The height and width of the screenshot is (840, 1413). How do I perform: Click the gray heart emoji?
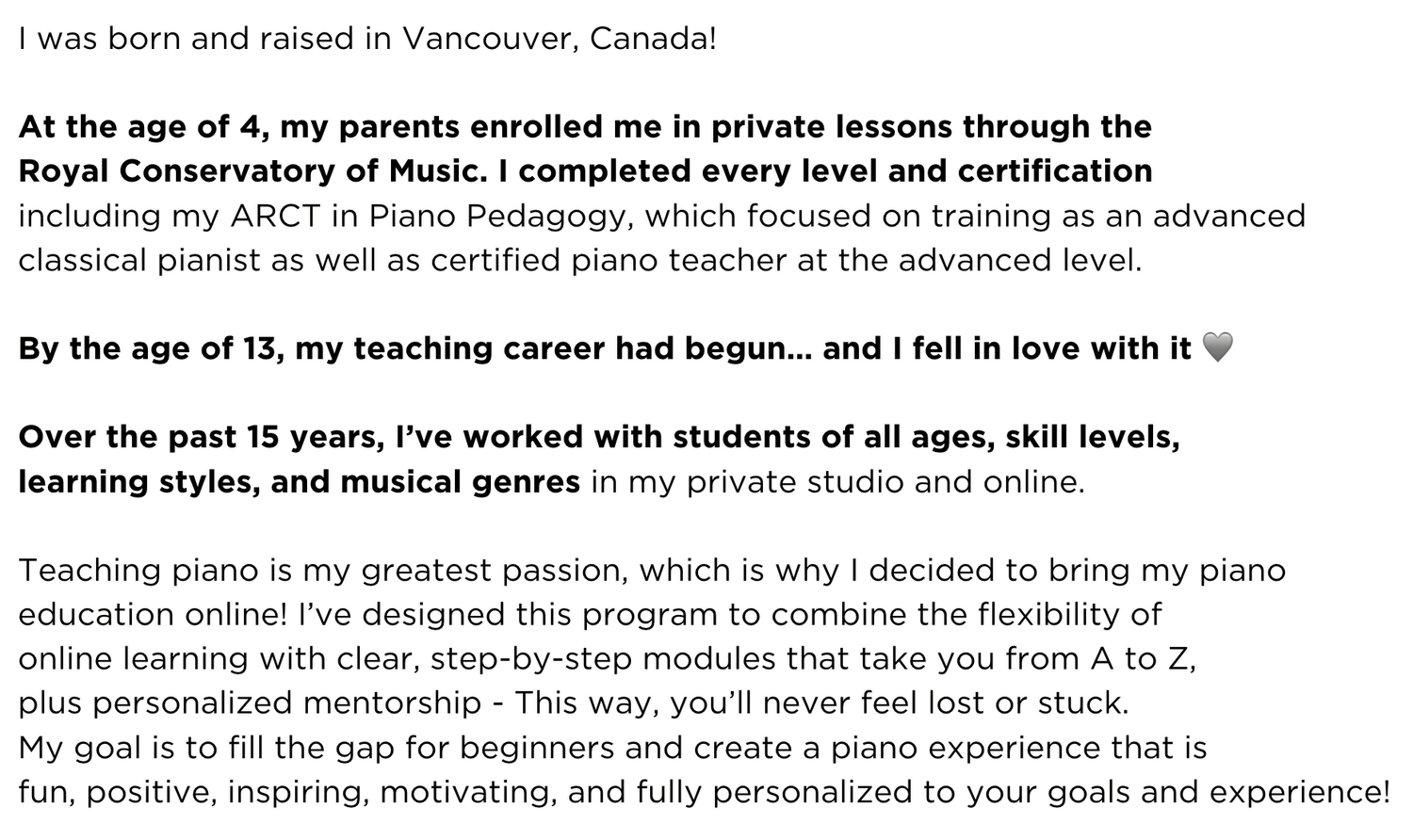1218,347
